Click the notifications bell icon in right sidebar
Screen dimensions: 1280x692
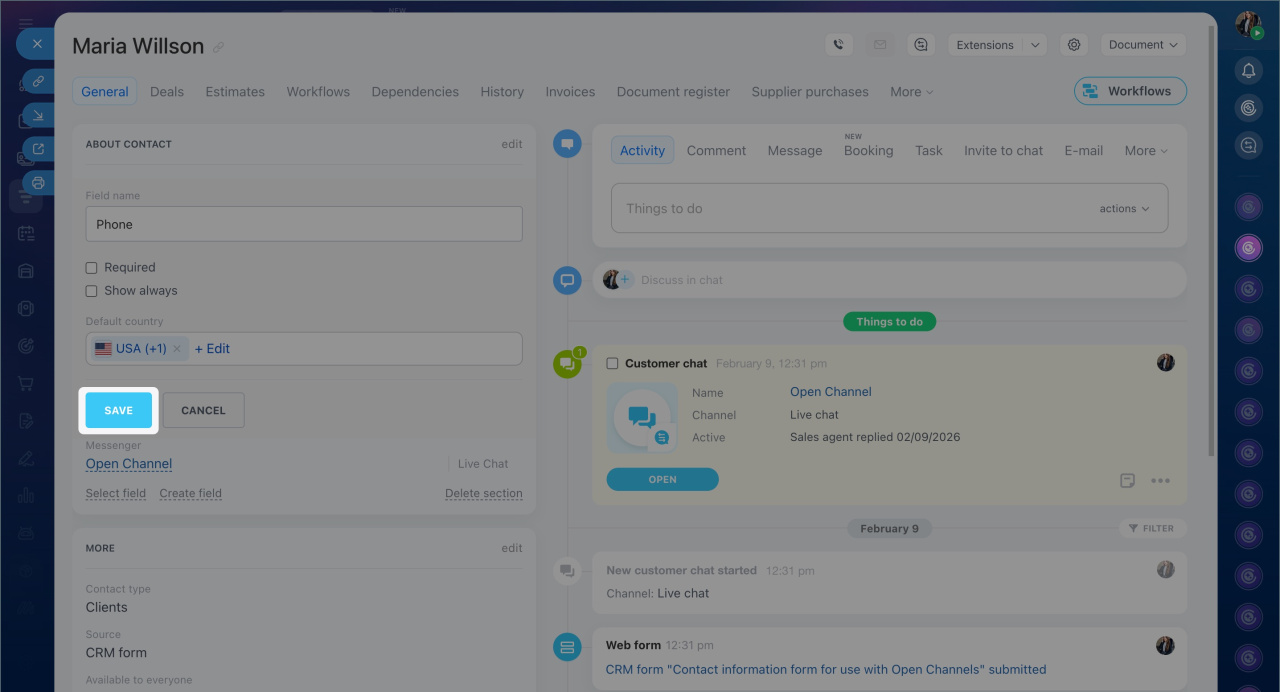(x=1248, y=70)
